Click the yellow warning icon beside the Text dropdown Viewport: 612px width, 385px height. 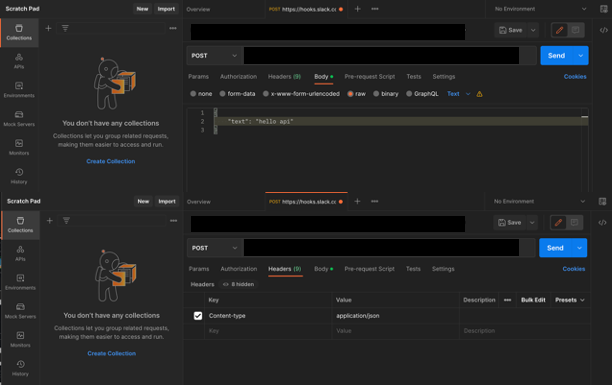479,94
